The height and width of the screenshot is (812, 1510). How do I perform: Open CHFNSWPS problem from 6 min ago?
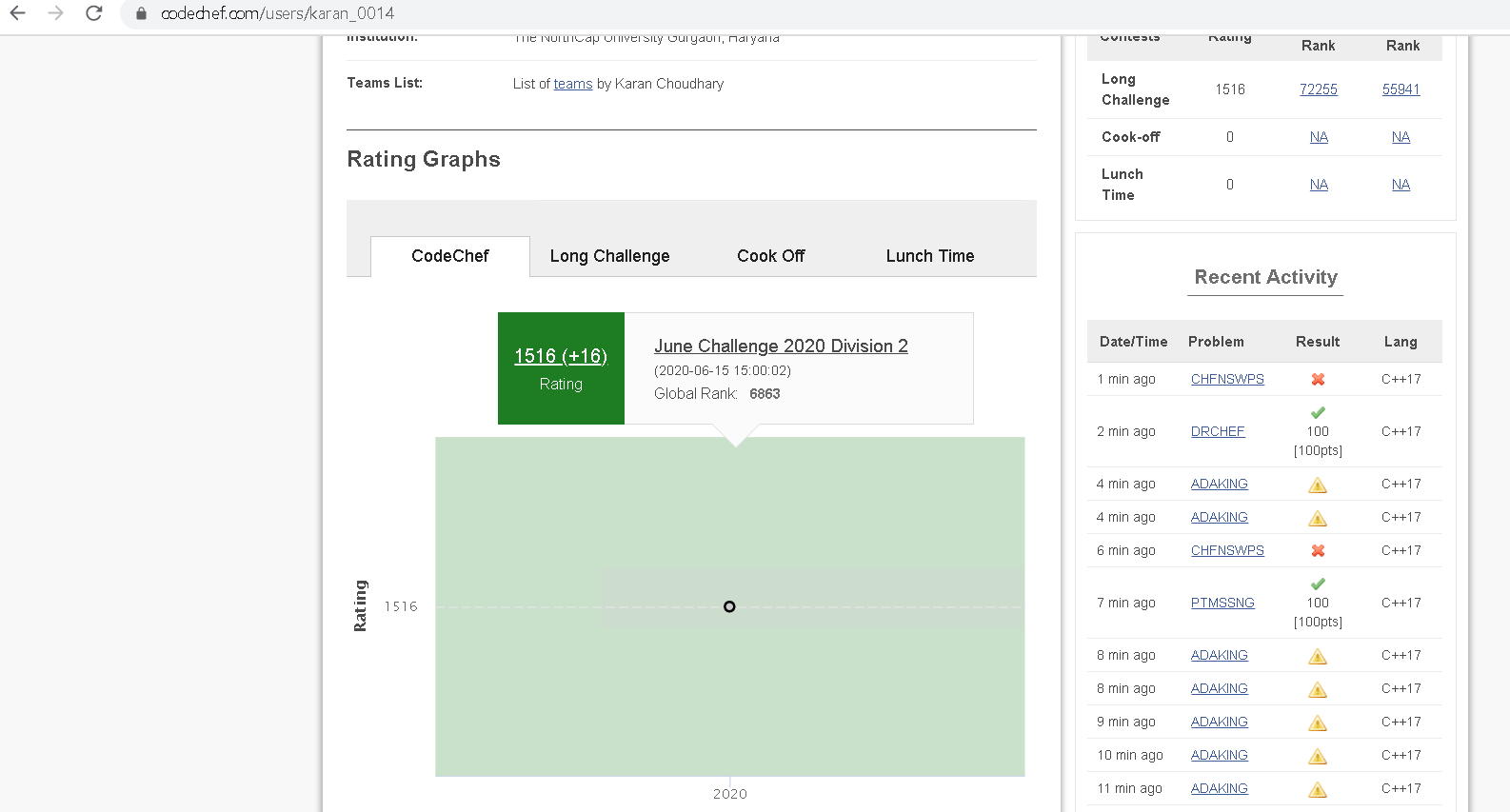click(1227, 550)
